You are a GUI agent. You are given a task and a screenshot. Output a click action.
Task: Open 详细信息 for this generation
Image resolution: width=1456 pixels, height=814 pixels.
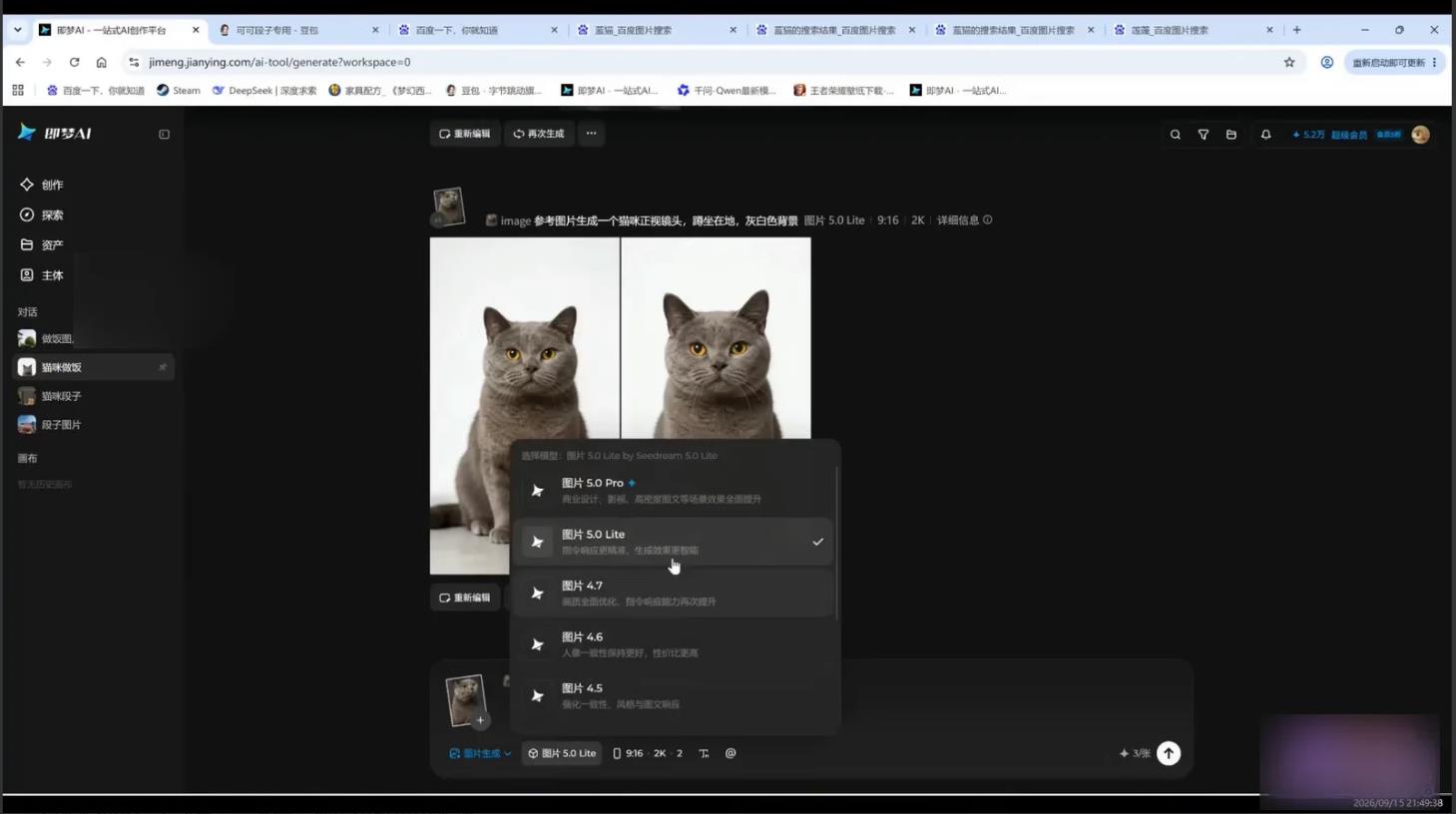pos(964,220)
